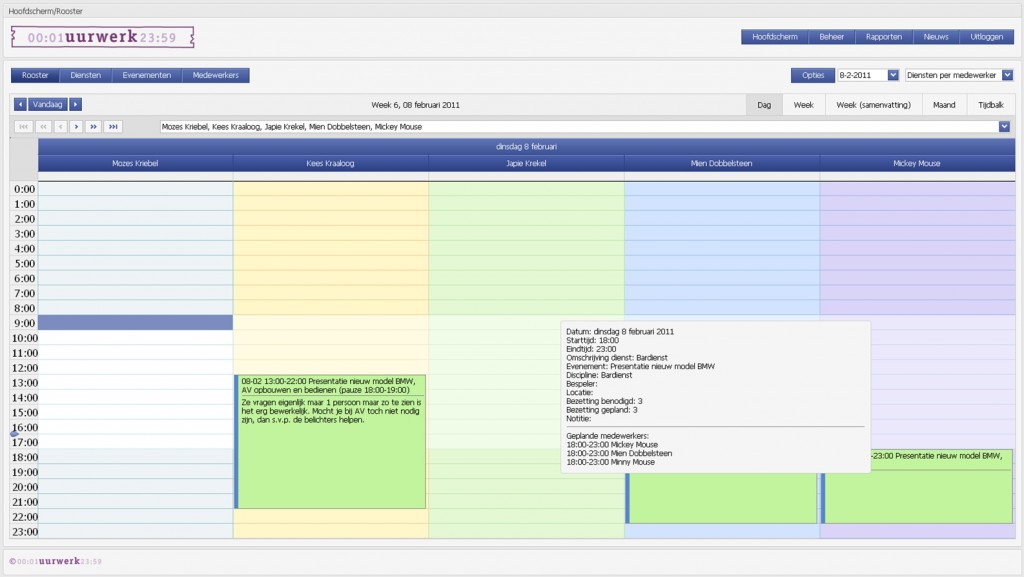Switch to Maand view tab
This screenshot has height=577, width=1024.
click(x=944, y=105)
